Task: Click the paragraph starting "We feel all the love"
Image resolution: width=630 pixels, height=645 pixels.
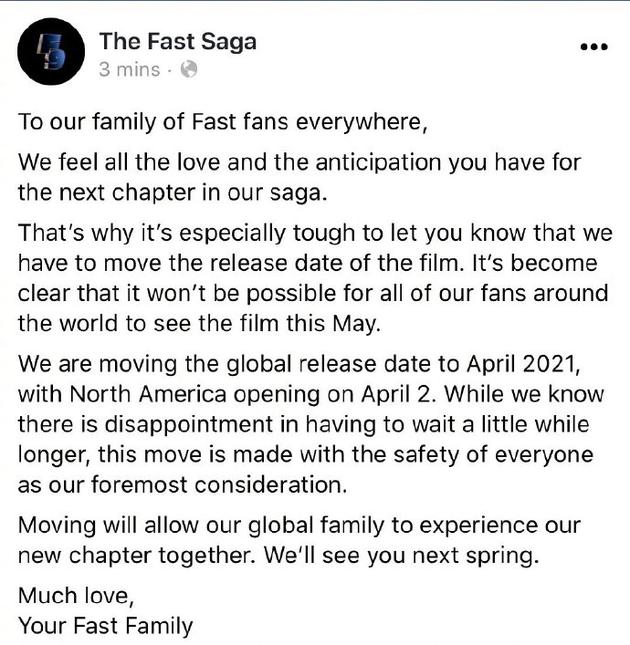Action: 300,176
